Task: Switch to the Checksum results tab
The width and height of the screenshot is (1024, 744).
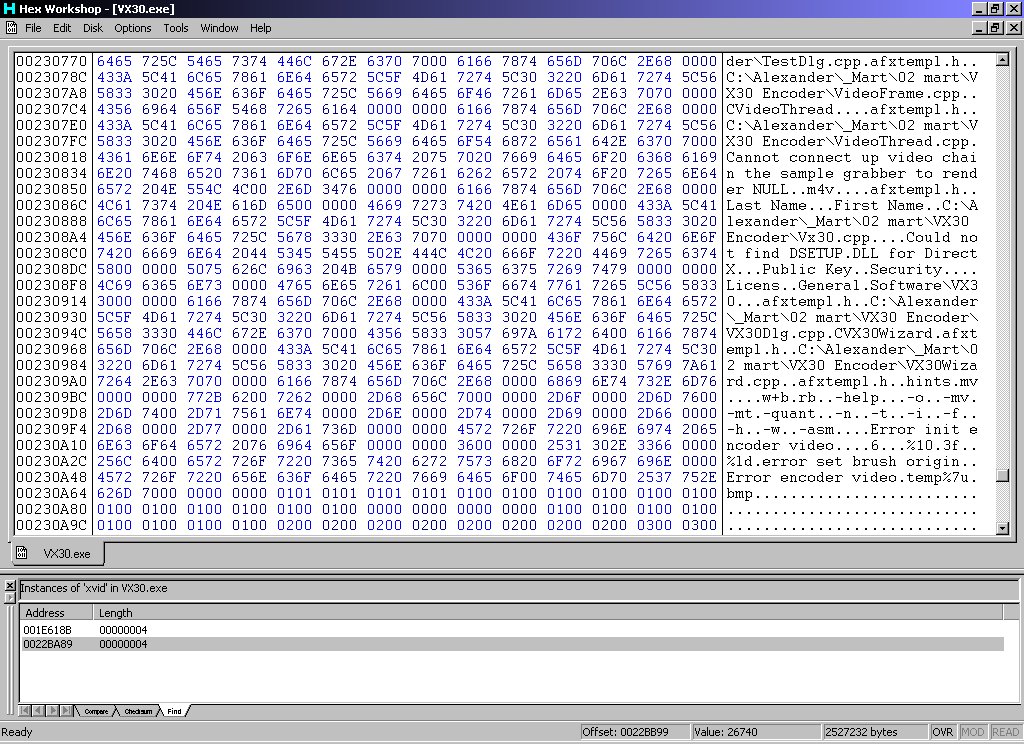Action: point(138,711)
